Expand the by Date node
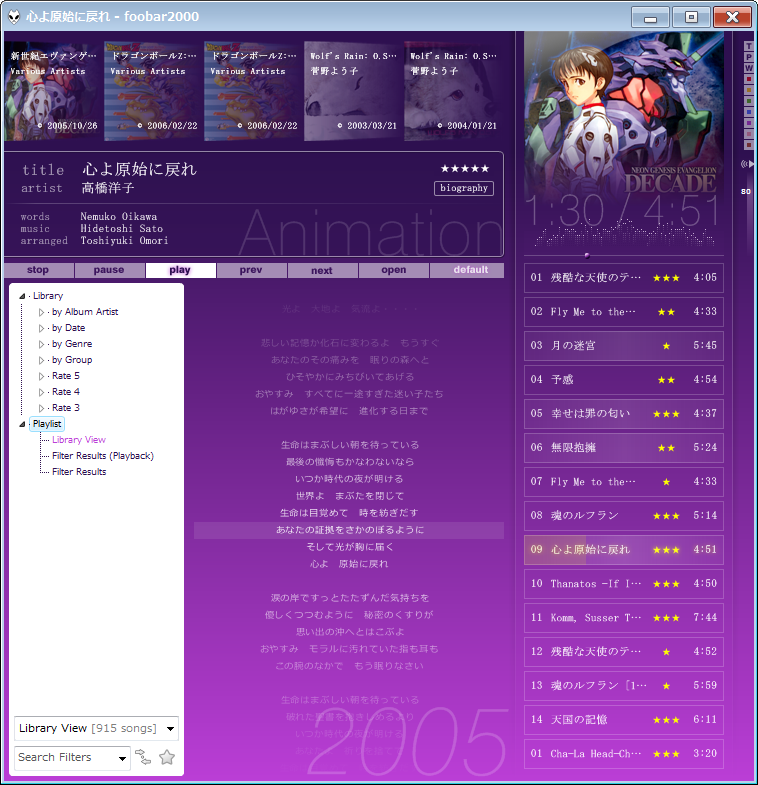 pos(42,328)
